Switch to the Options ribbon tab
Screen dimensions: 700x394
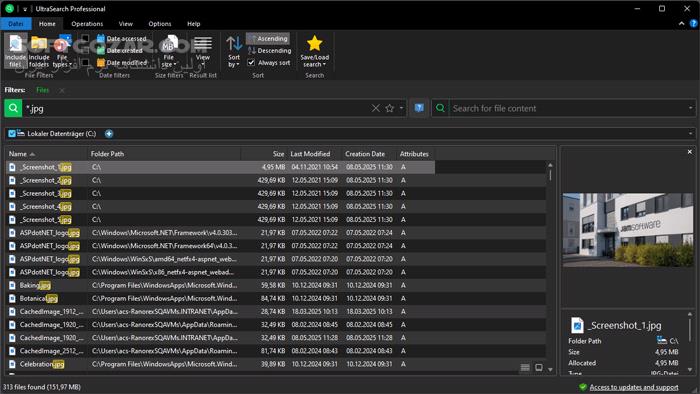(x=160, y=24)
